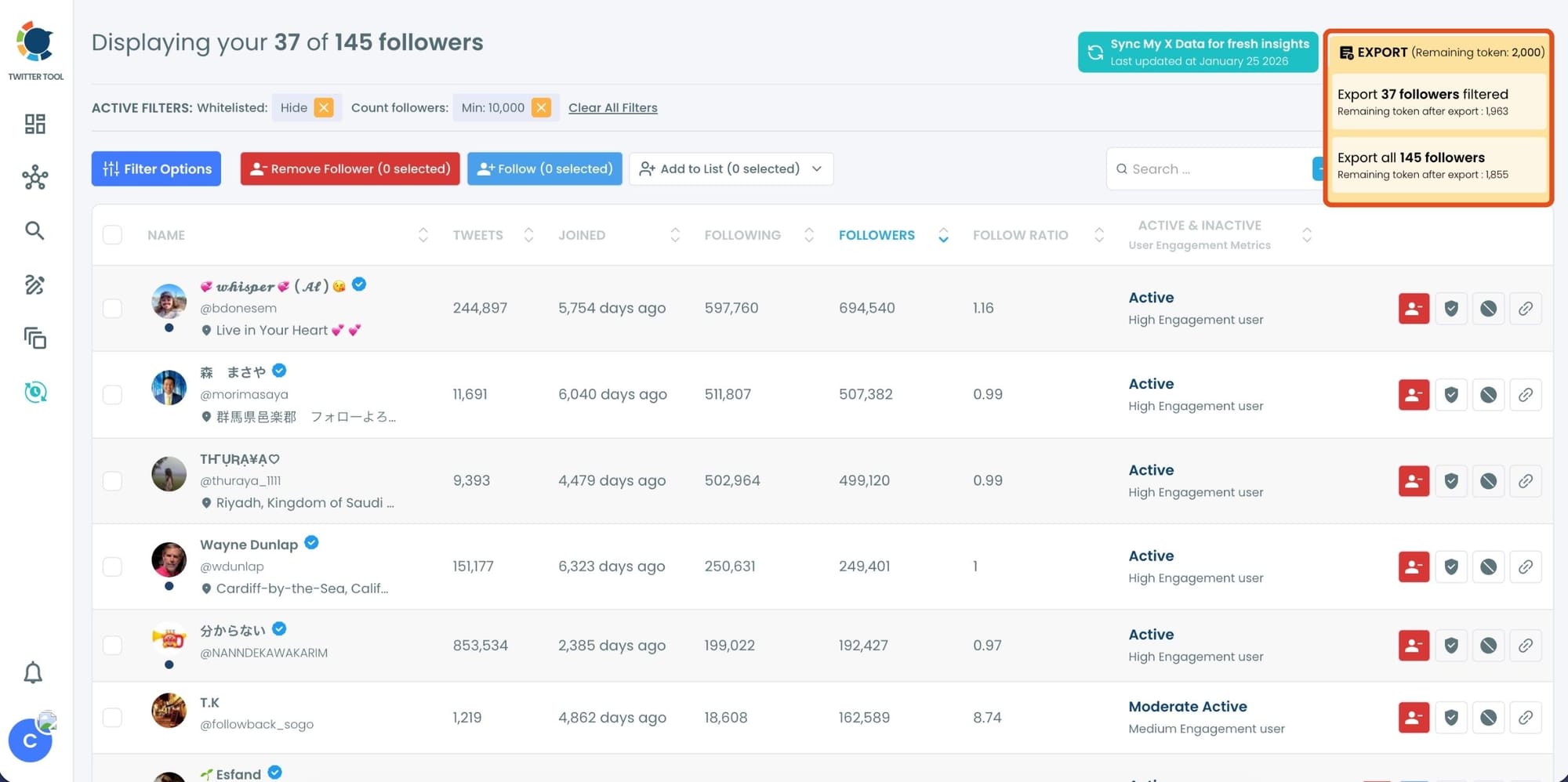The image size is (1568, 782).
Task: Select the checkbox next to Wayne Dunlap
Action: (112, 567)
